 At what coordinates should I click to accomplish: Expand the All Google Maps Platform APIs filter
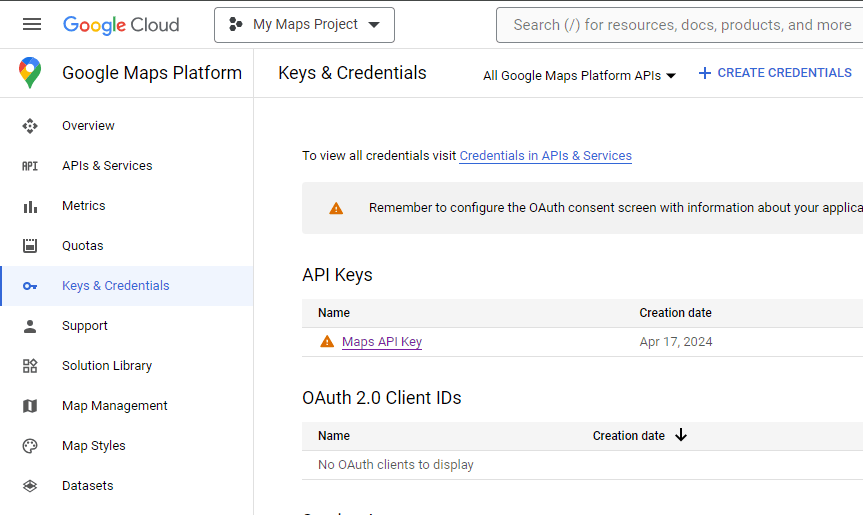pos(579,75)
